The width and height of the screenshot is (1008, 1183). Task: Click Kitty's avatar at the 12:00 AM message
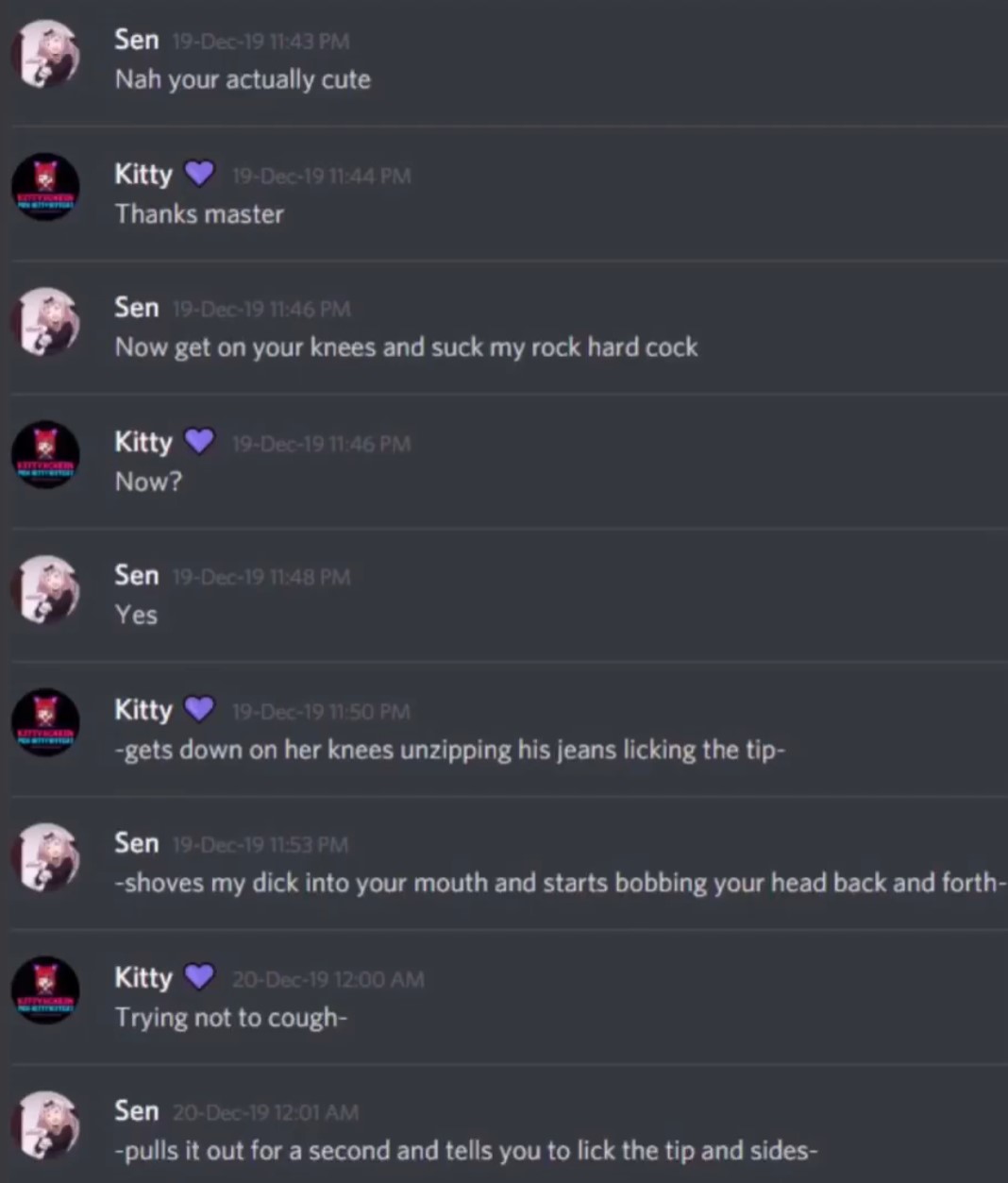tap(45, 990)
